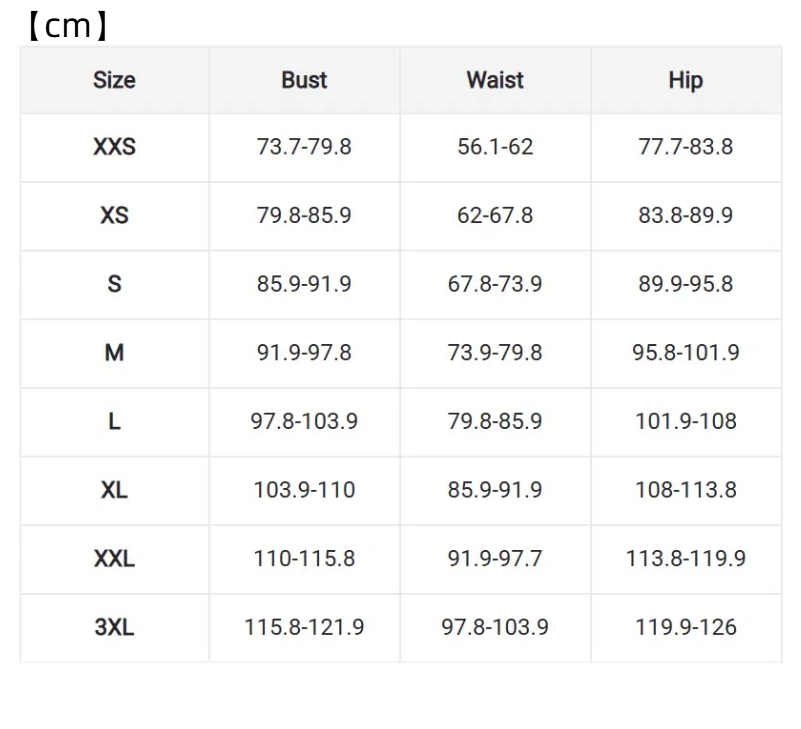Click the Size column header

[x=114, y=80]
